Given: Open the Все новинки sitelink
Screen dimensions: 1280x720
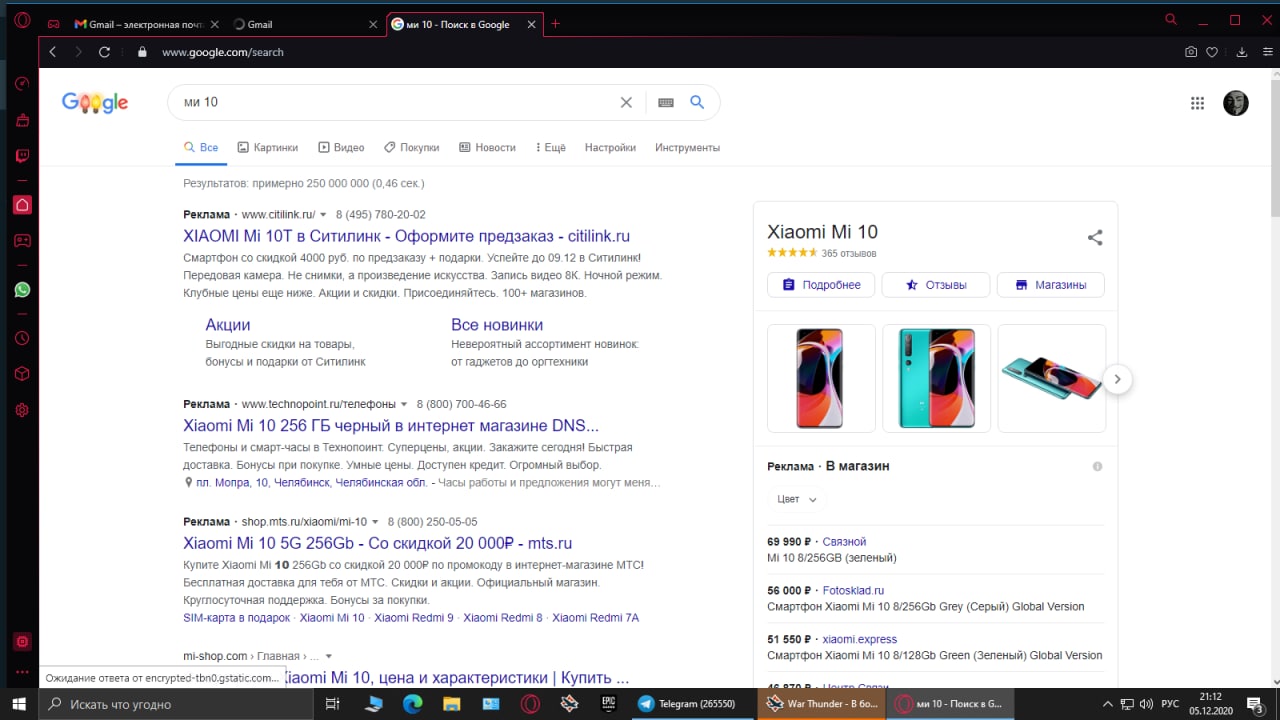Looking at the screenshot, I should click(x=497, y=325).
